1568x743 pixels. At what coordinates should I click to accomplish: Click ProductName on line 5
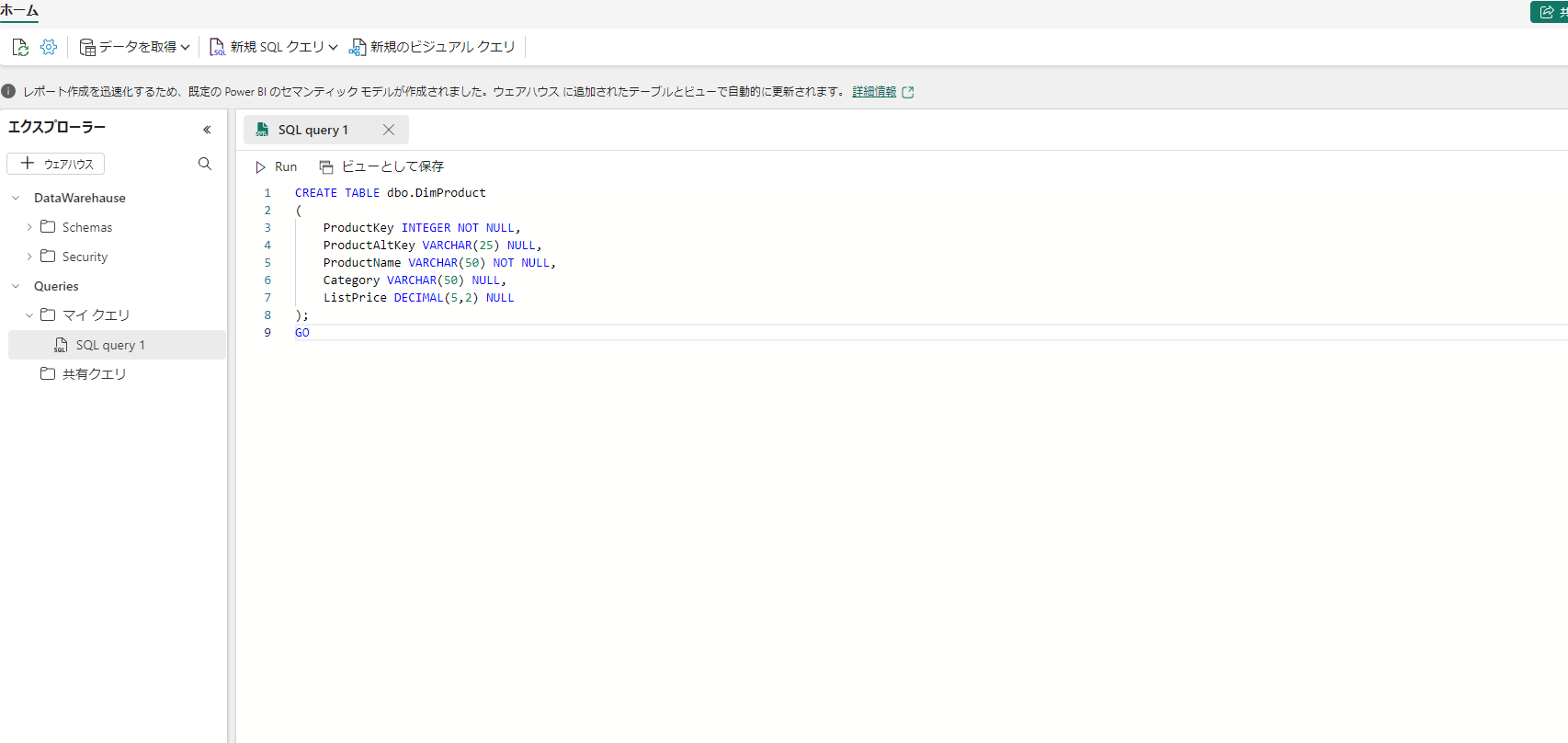[x=362, y=263]
